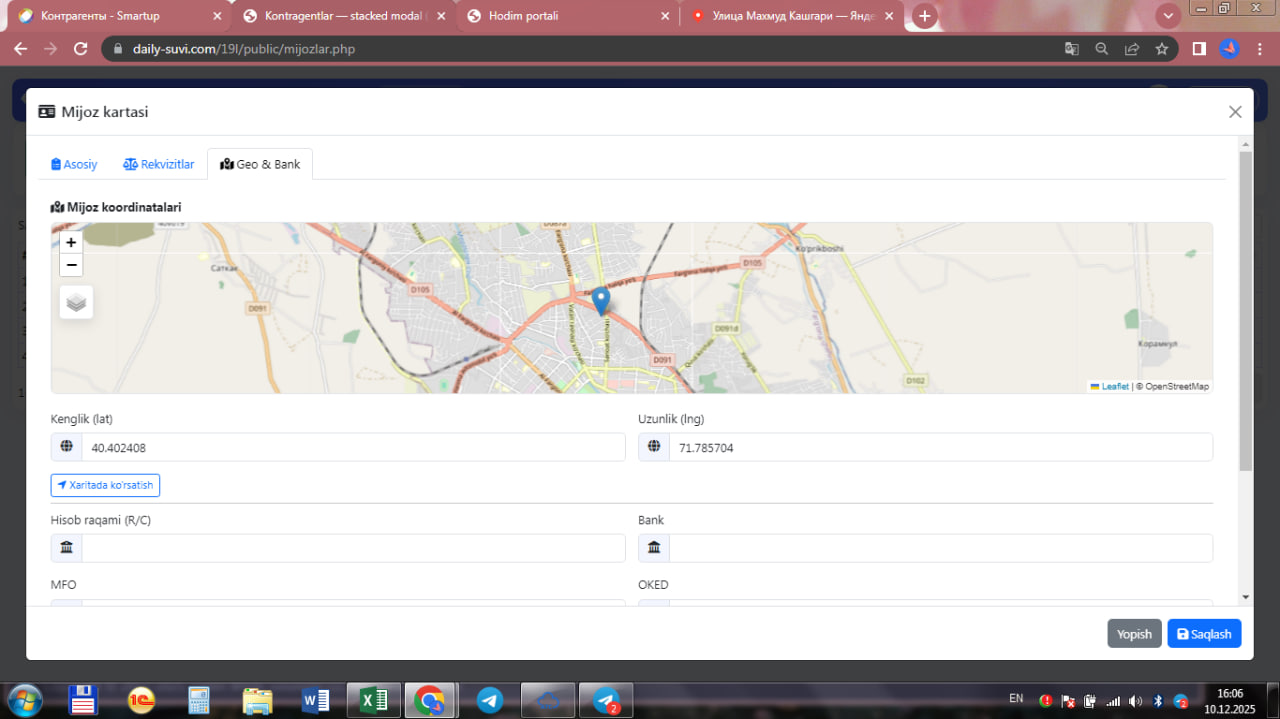Open Telegram from the taskbar
Image resolution: width=1280 pixels, height=719 pixels.
point(490,701)
